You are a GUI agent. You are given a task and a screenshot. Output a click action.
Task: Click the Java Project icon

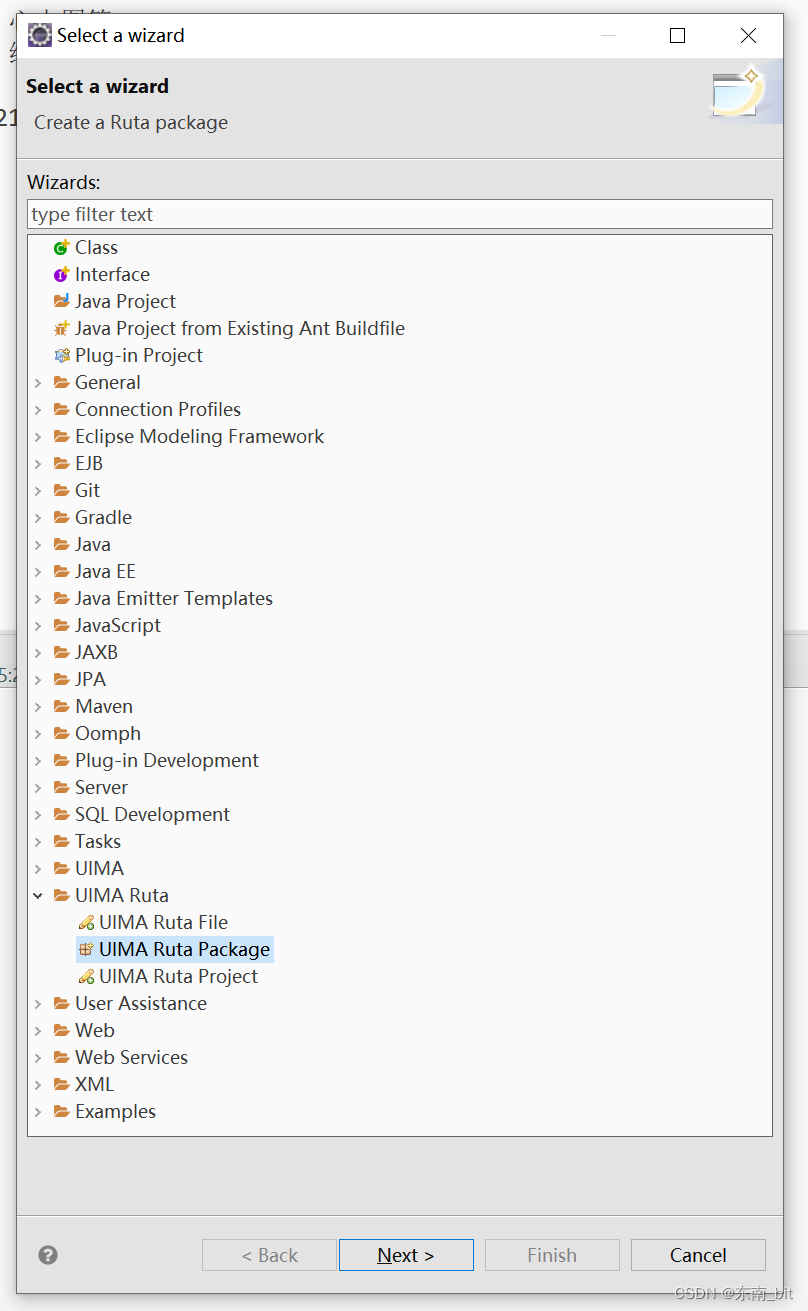(x=61, y=301)
